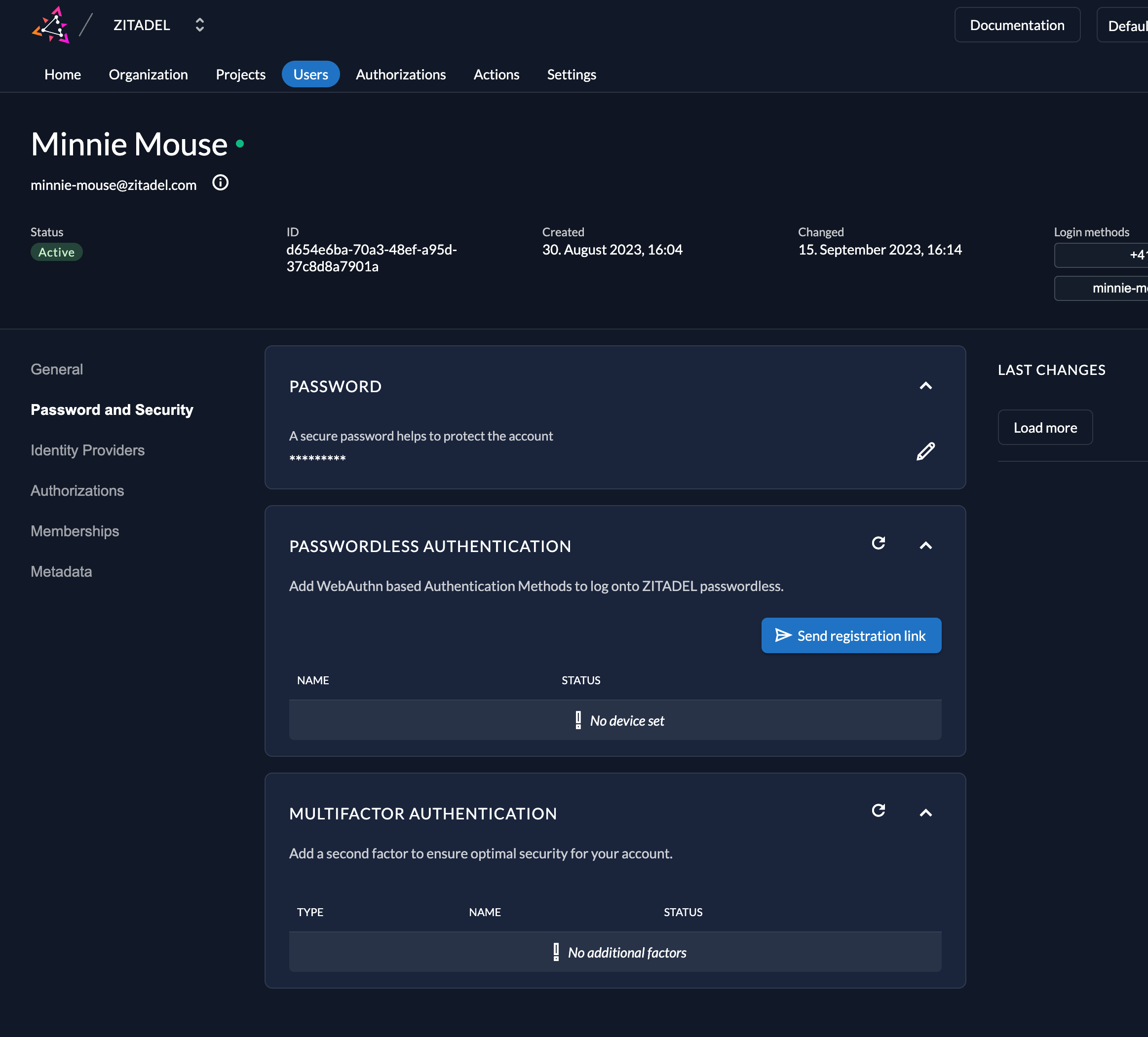
Task: Open Metadata in the sidebar
Action: [x=62, y=571]
